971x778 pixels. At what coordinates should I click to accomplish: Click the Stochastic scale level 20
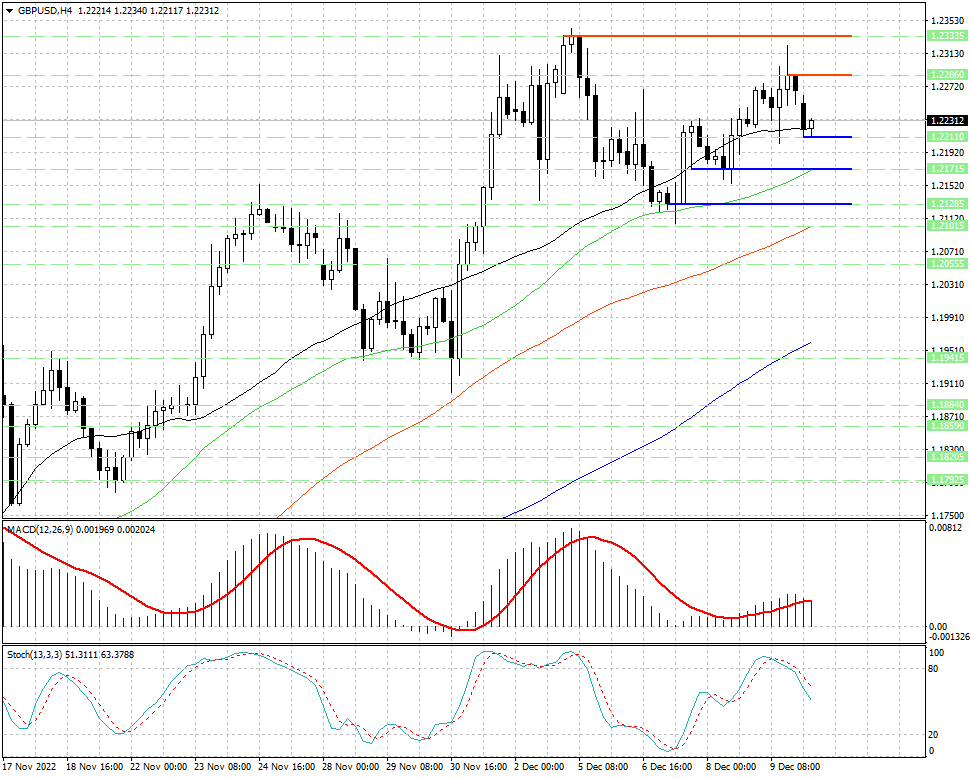[933, 735]
